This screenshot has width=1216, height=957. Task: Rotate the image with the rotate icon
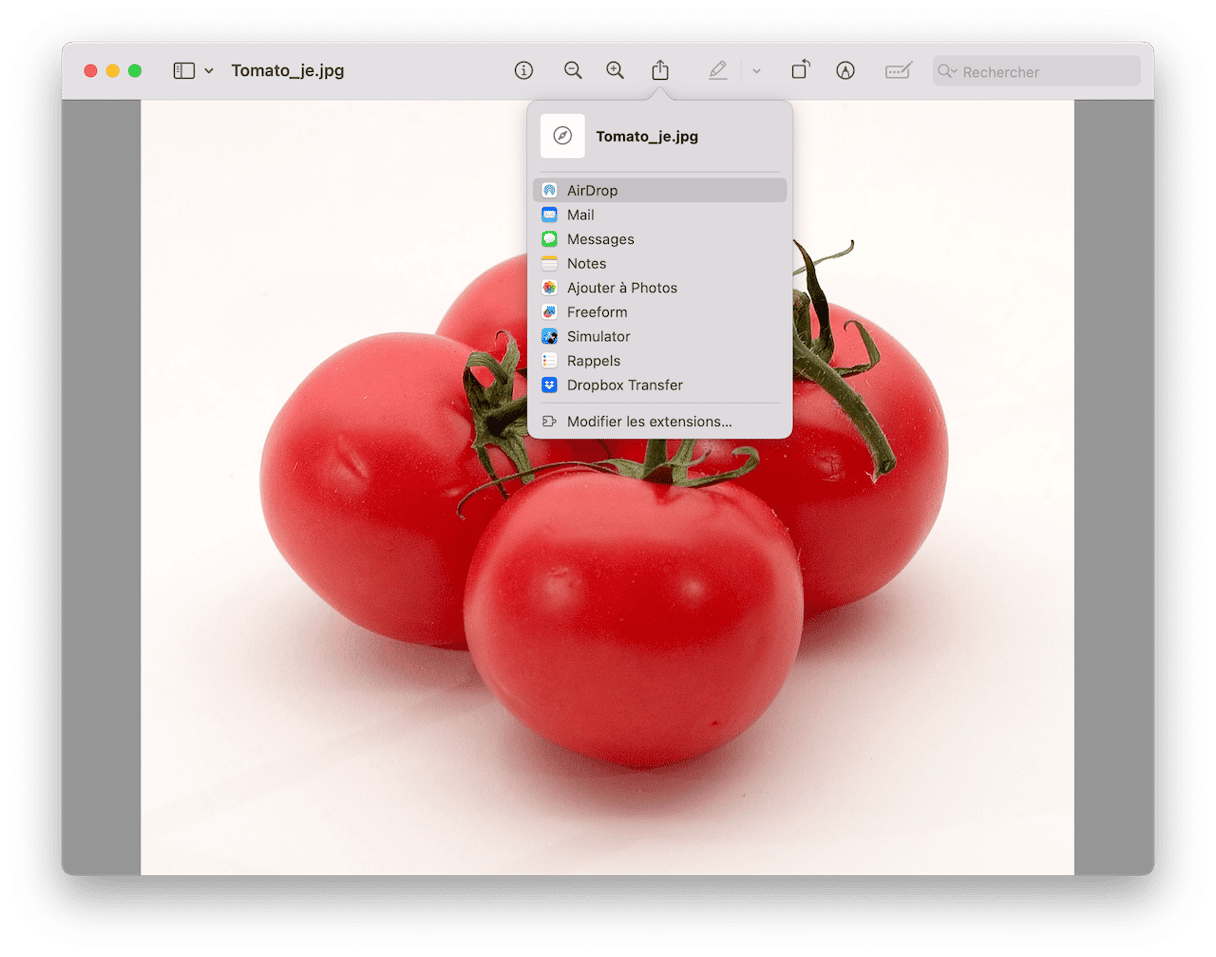coord(800,71)
